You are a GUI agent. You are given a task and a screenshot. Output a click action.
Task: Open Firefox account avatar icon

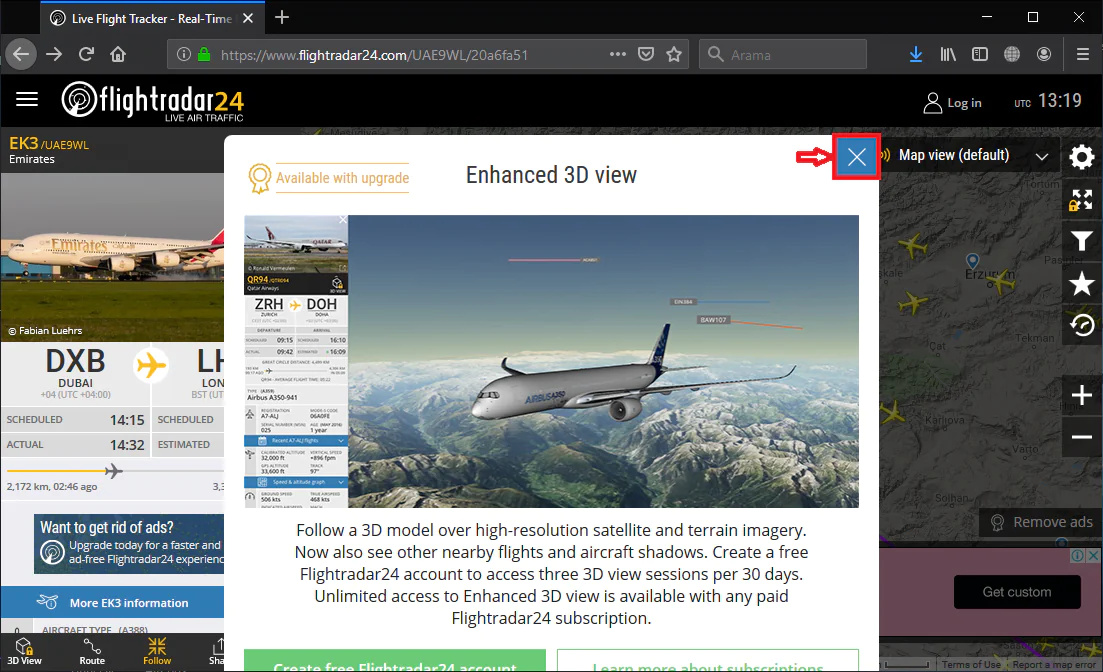(1044, 54)
